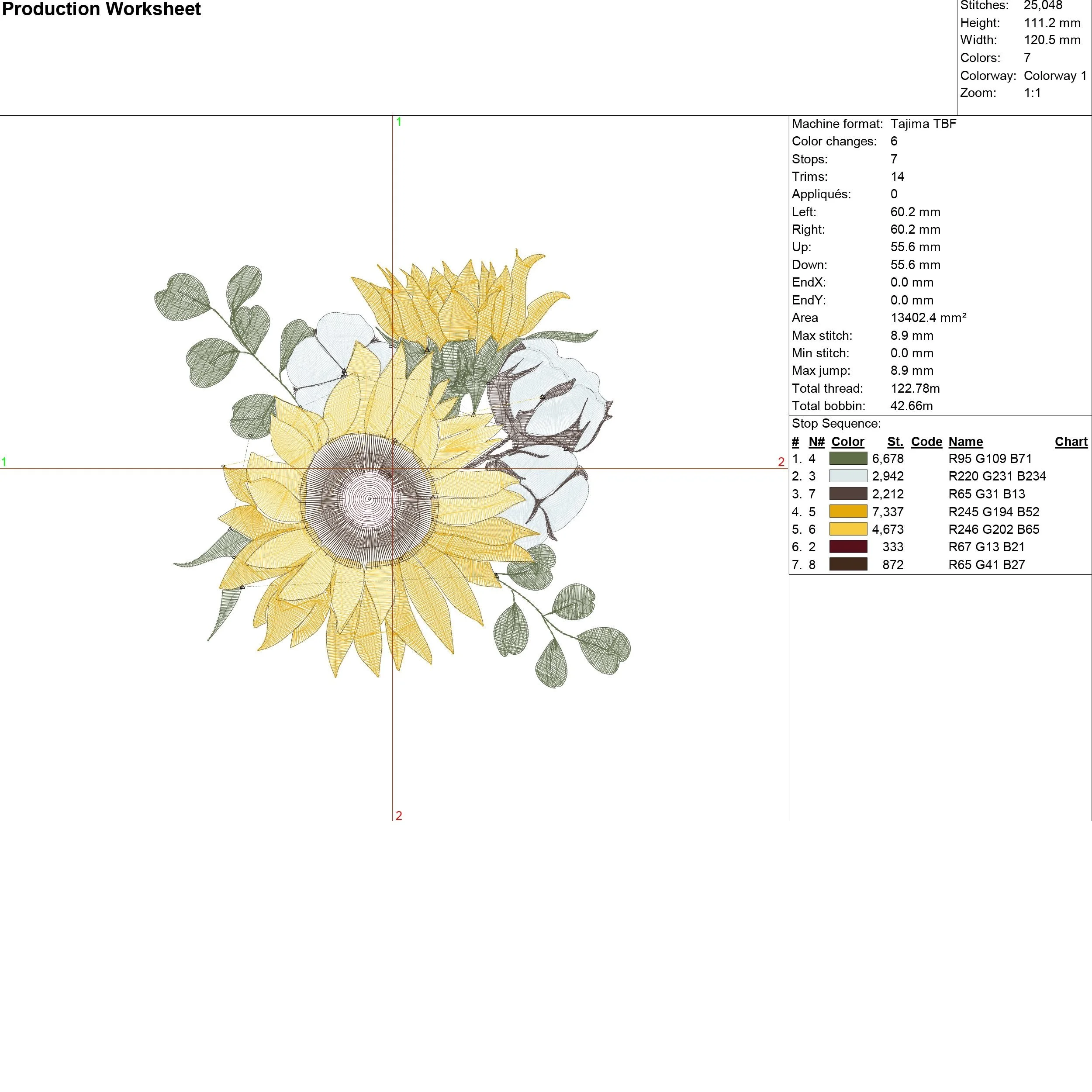Click the dark brown swatch in row 7
This screenshot has width=1092, height=1092.
click(x=848, y=564)
